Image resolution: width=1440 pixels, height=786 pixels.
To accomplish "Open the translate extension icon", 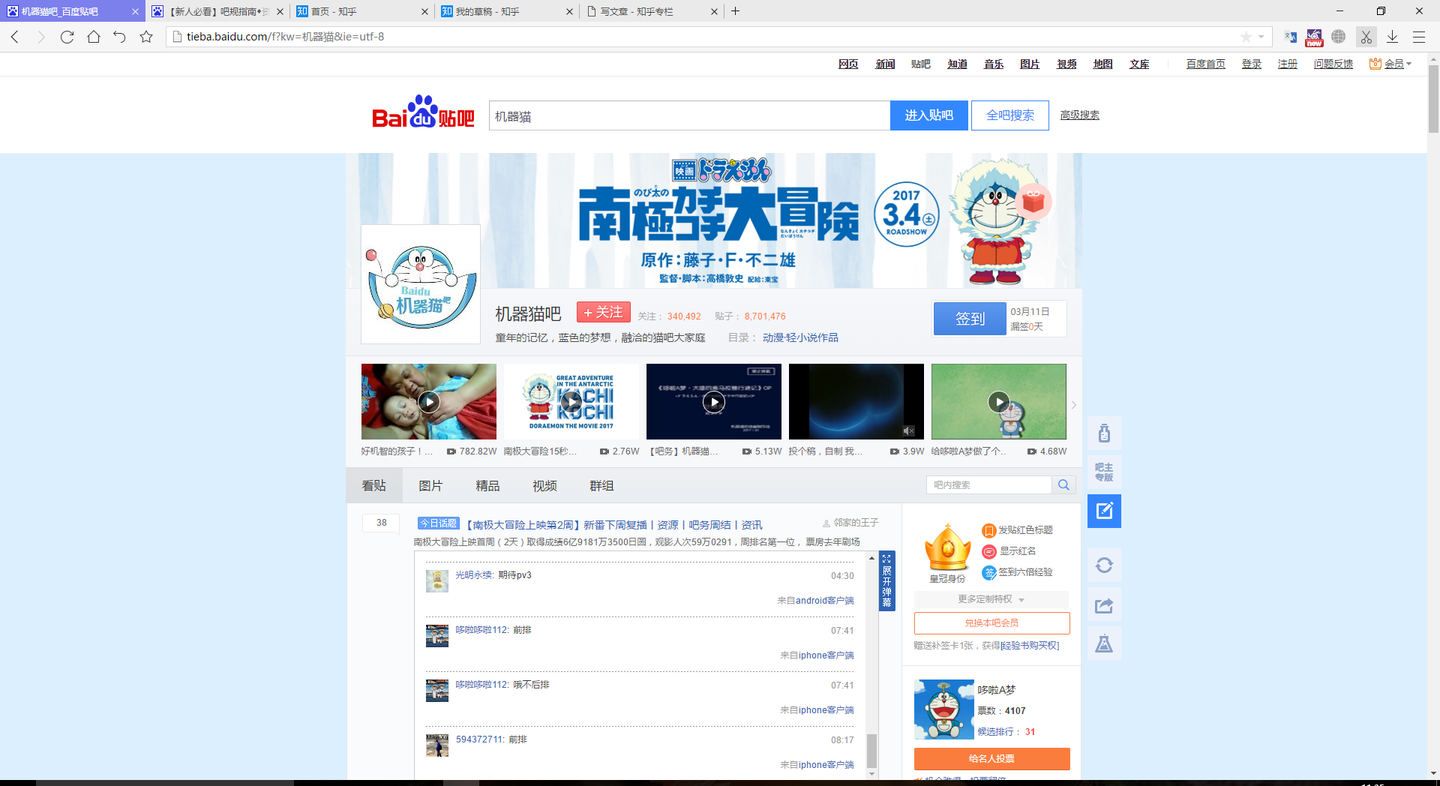I will (x=1291, y=37).
